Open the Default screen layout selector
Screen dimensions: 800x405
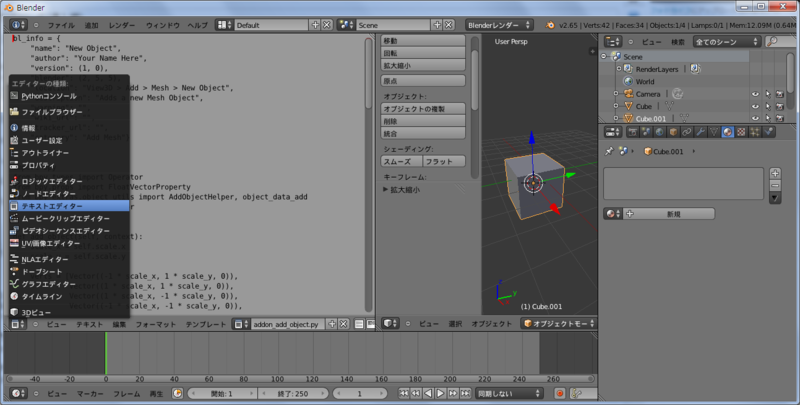pyautogui.click(x=224, y=24)
